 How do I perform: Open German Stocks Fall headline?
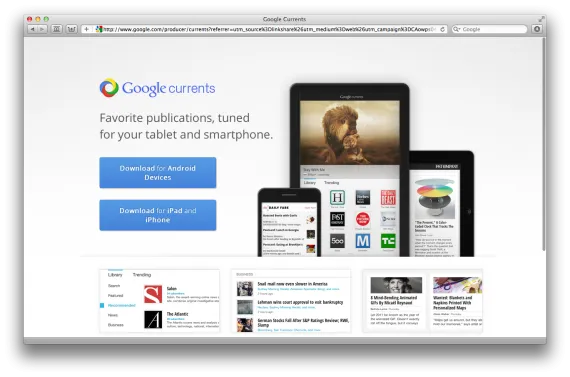(303, 322)
